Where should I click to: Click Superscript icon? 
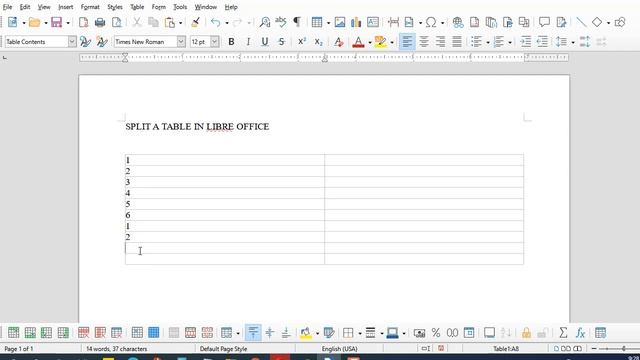coord(302,42)
